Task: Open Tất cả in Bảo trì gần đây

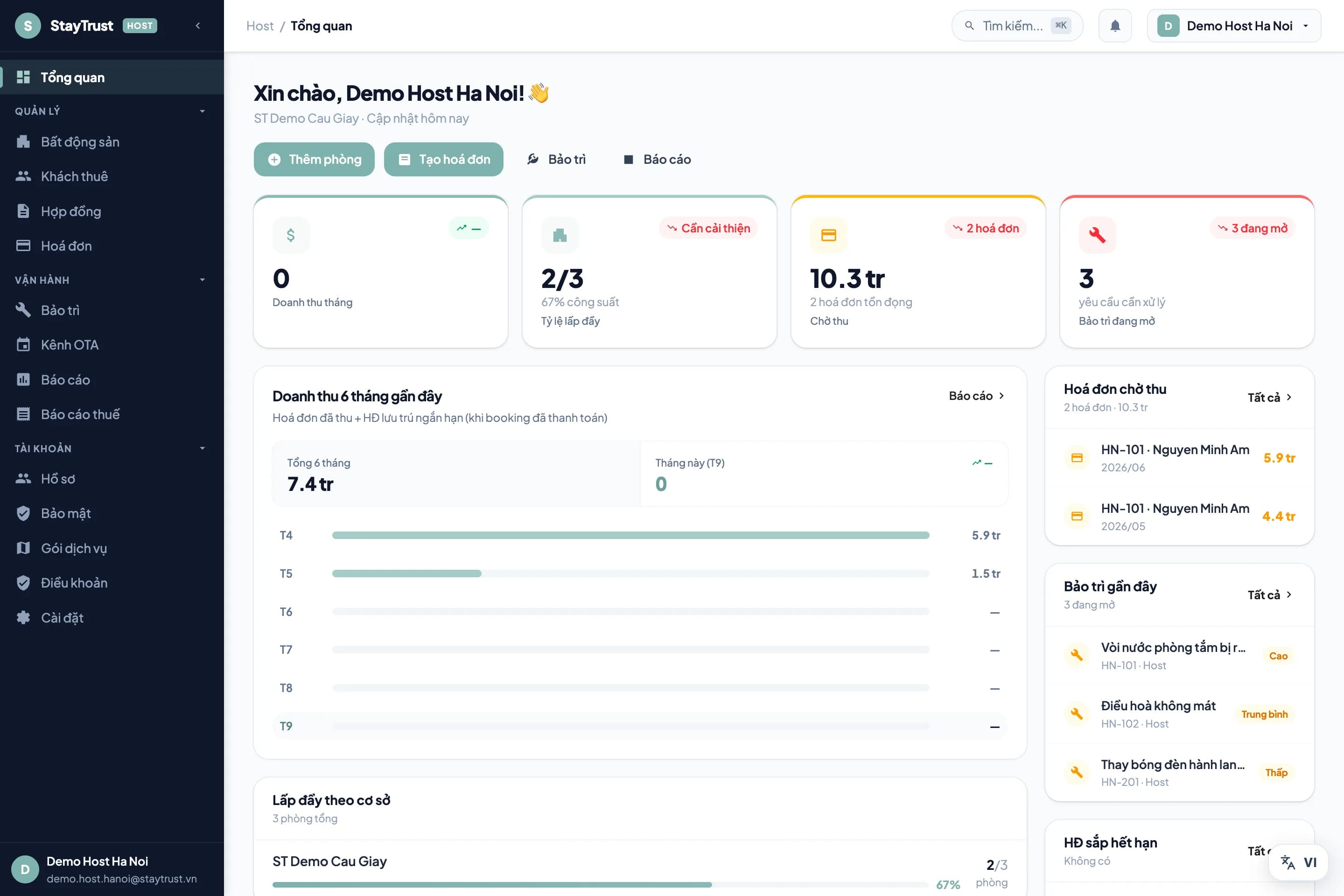Action: click(x=1270, y=595)
